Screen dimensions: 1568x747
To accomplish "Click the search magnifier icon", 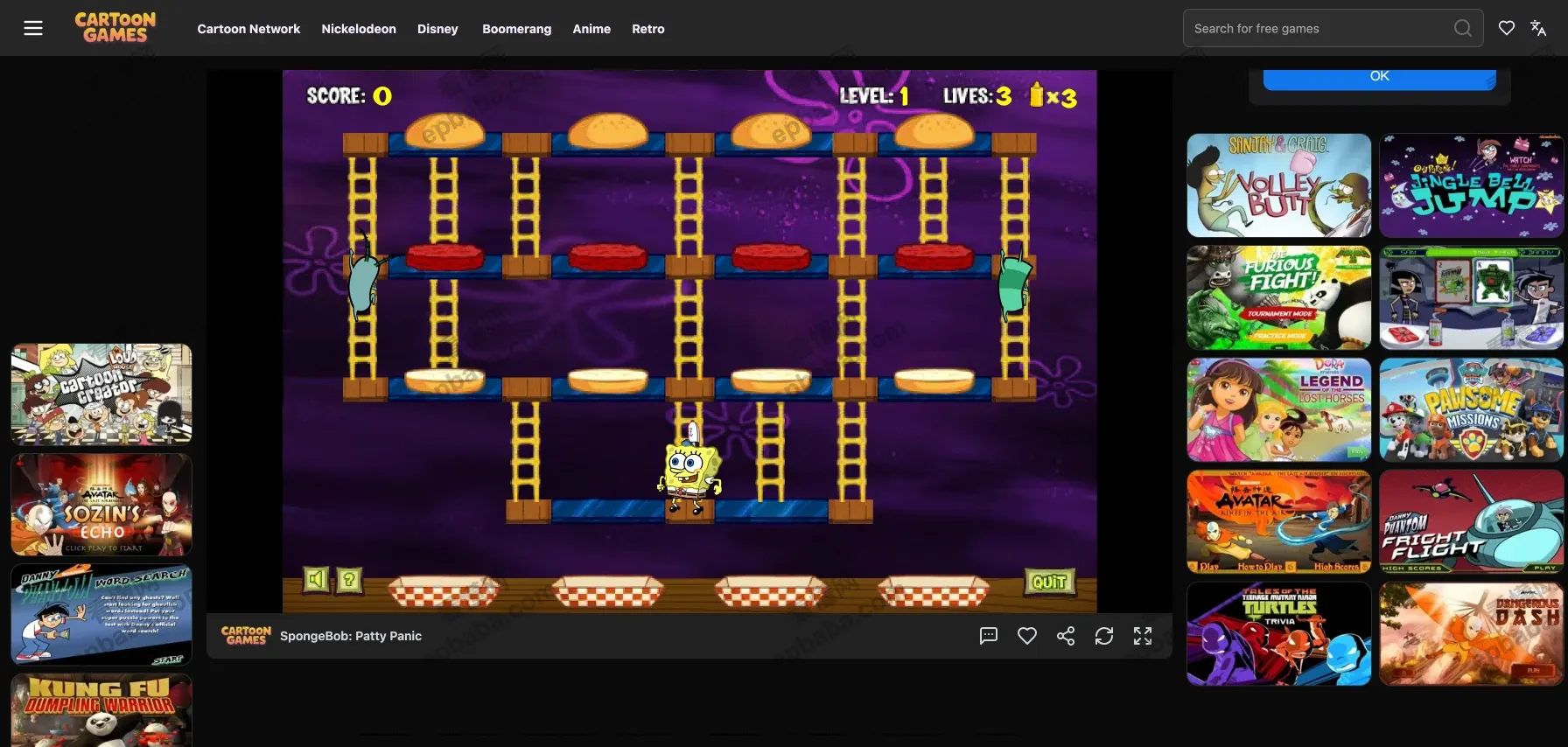I will pos(1462,28).
